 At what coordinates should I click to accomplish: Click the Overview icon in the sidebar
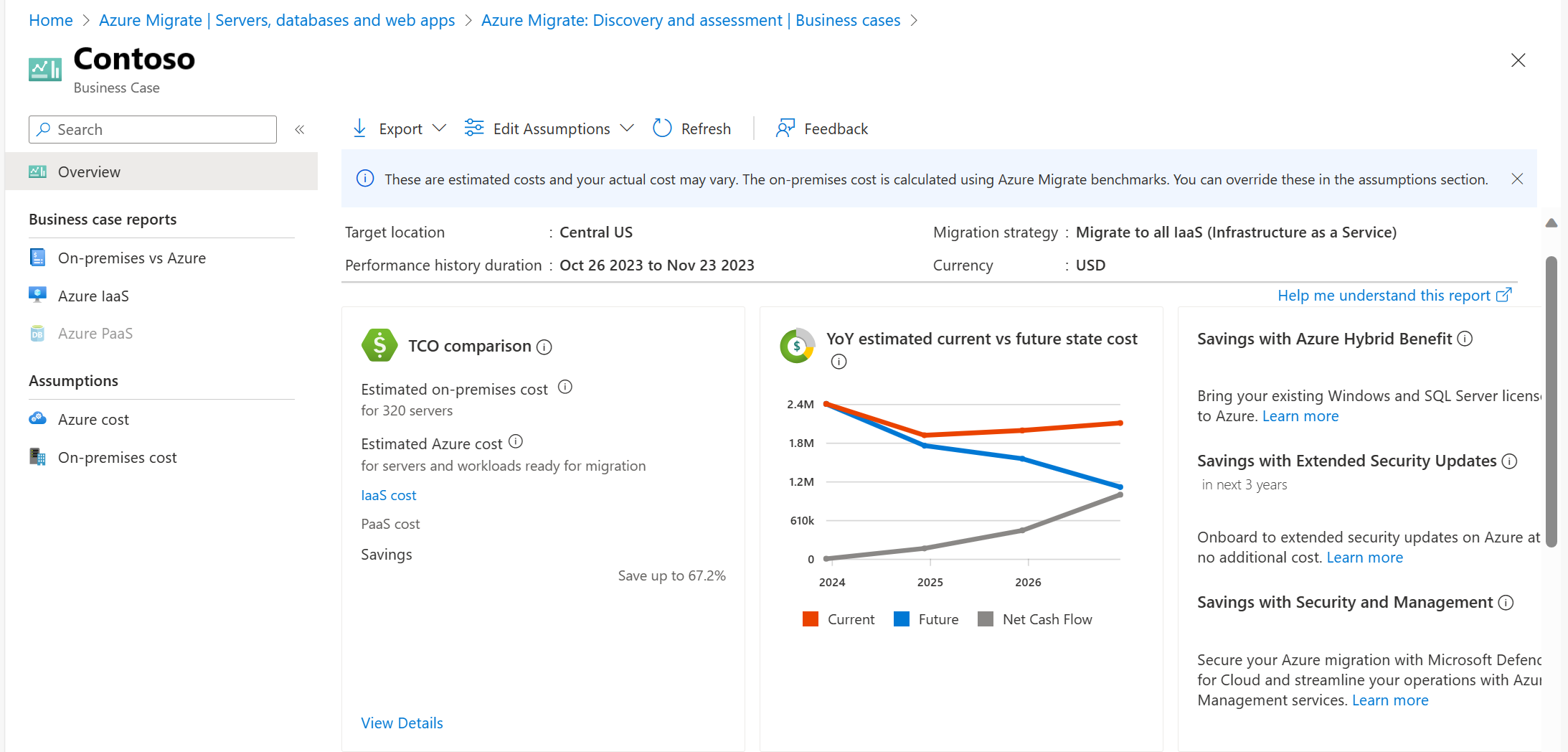38,171
